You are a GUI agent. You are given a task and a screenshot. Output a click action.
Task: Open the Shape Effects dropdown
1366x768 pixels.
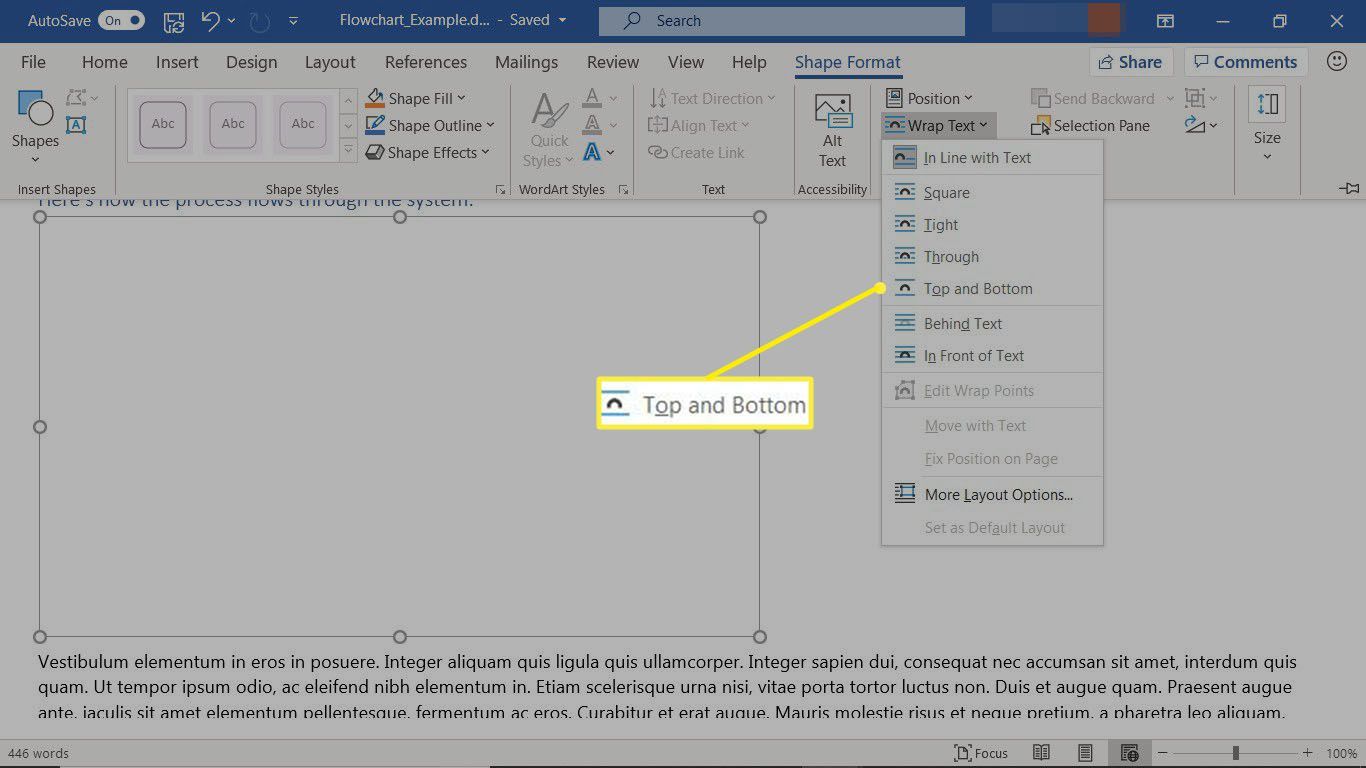pos(428,152)
